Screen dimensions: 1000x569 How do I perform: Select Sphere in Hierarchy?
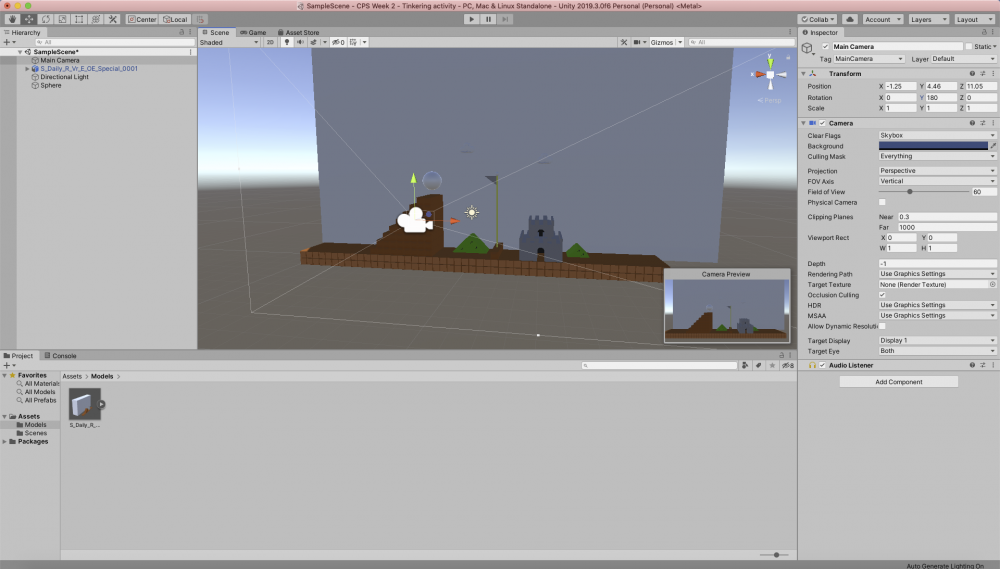51,85
